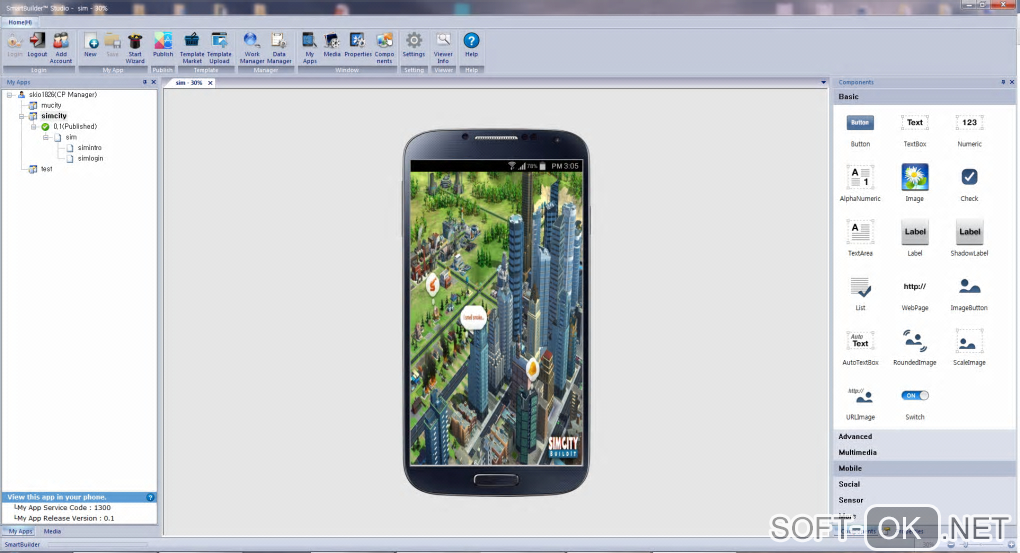Select the Label component
Screen dimensions: 1020x553
click(x=915, y=239)
